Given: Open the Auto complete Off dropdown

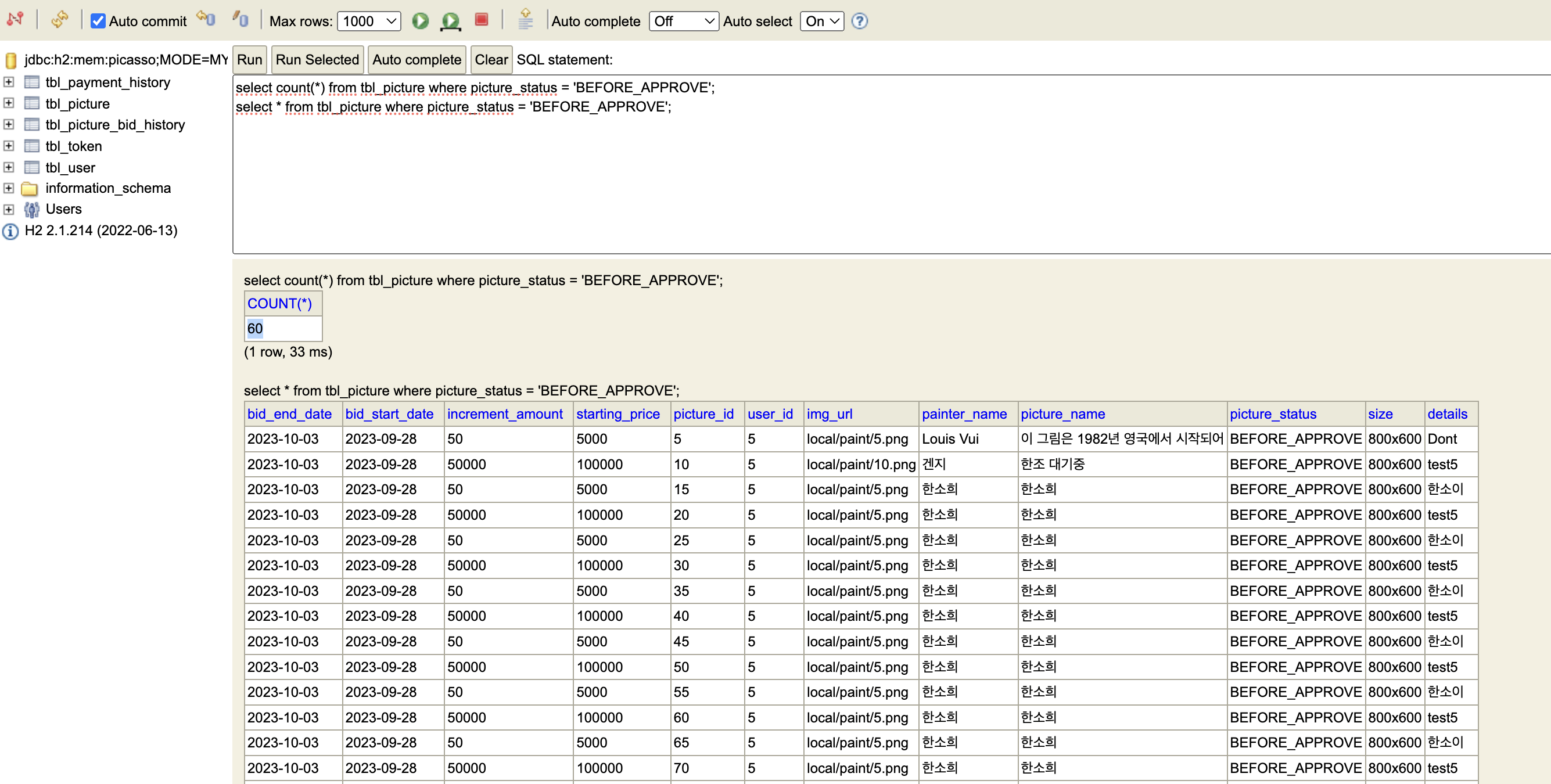Looking at the screenshot, I should point(683,21).
